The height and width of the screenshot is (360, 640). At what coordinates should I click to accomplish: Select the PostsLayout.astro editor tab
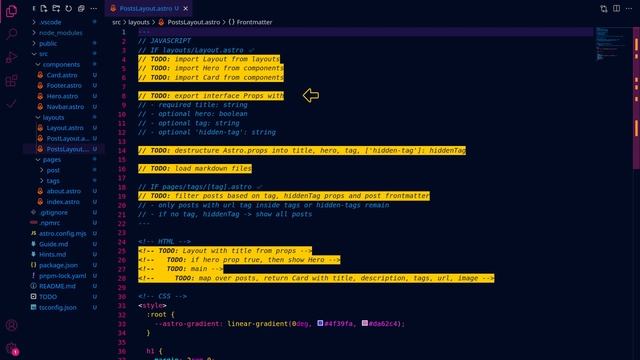[x=148, y=8]
